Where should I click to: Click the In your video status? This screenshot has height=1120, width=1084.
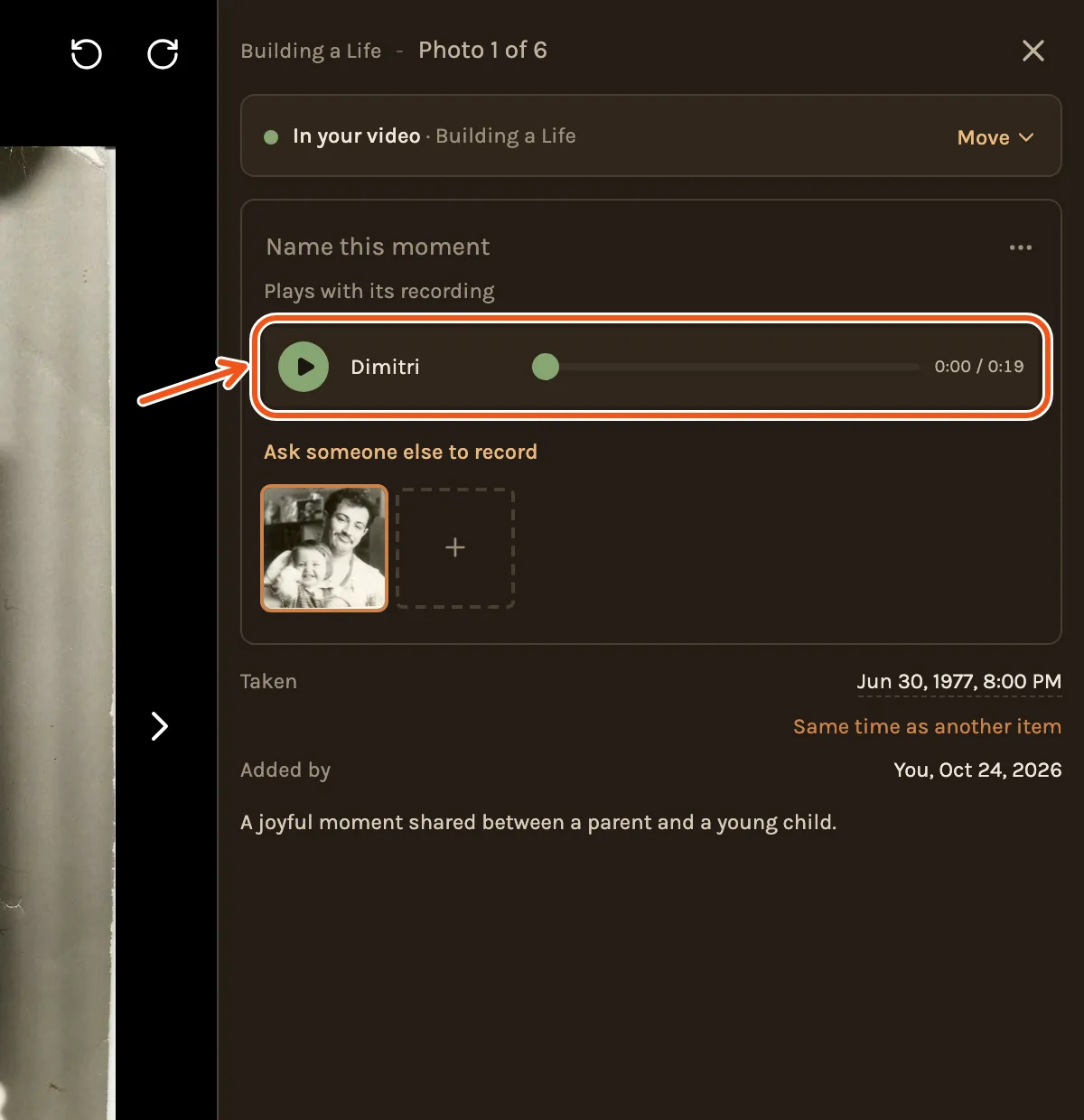tap(356, 136)
